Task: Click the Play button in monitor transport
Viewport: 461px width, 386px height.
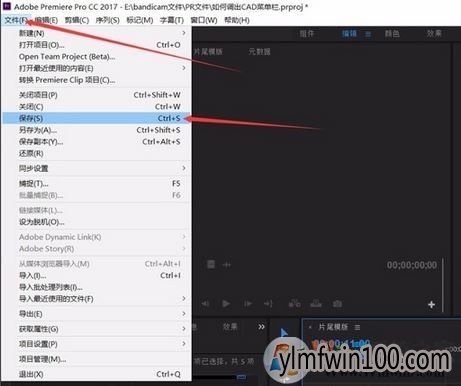Action: tap(226, 304)
